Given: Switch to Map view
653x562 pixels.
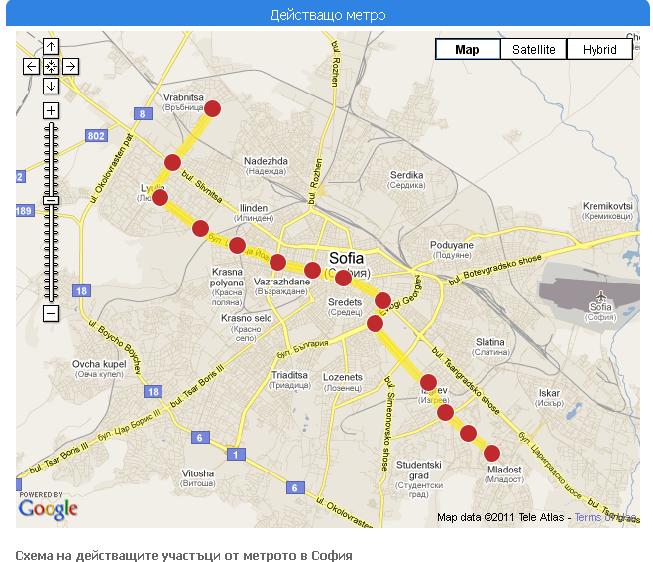Looking at the screenshot, I should 467,49.
